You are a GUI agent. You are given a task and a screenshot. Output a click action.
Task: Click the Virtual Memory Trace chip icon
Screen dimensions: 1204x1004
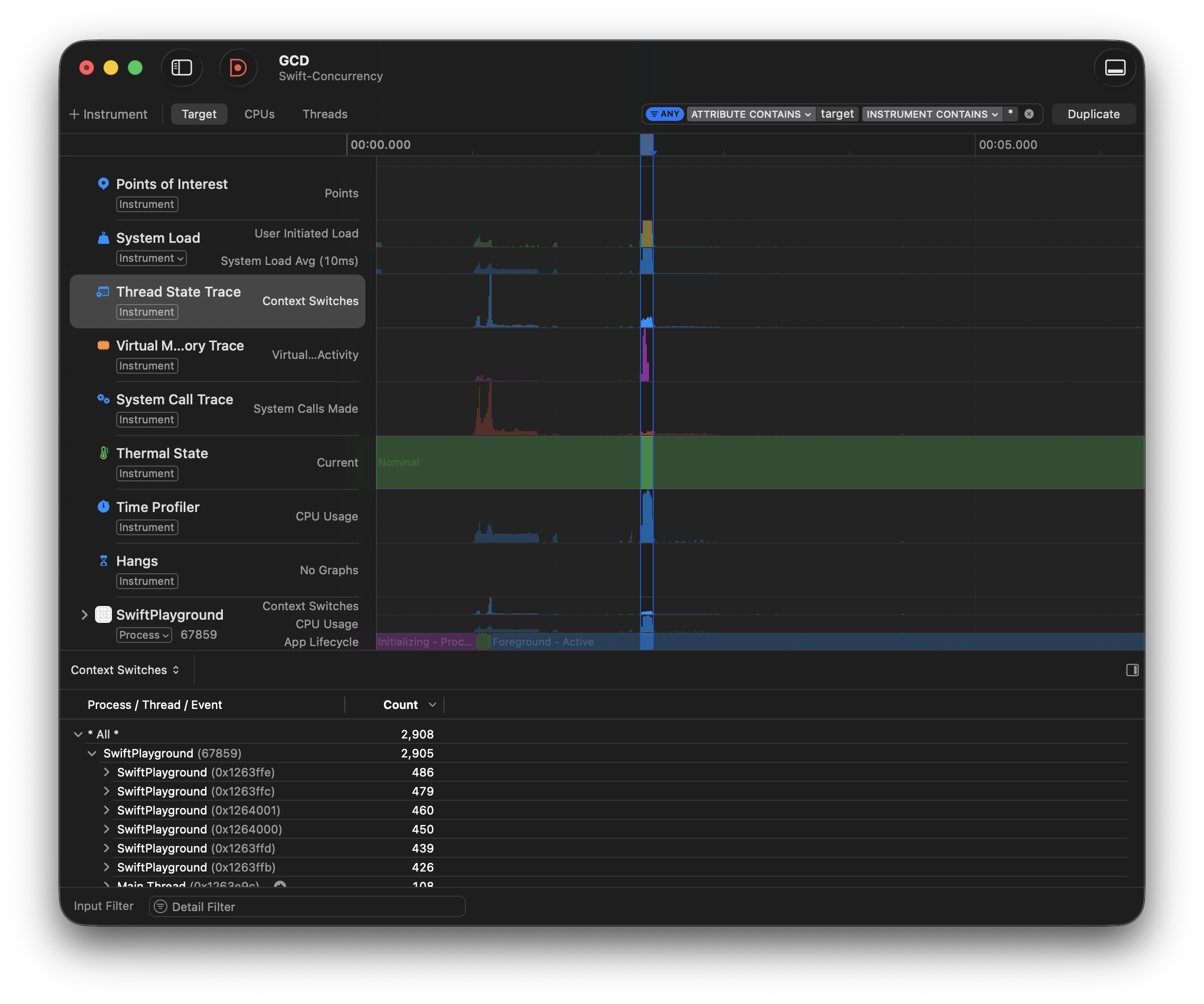coord(103,345)
